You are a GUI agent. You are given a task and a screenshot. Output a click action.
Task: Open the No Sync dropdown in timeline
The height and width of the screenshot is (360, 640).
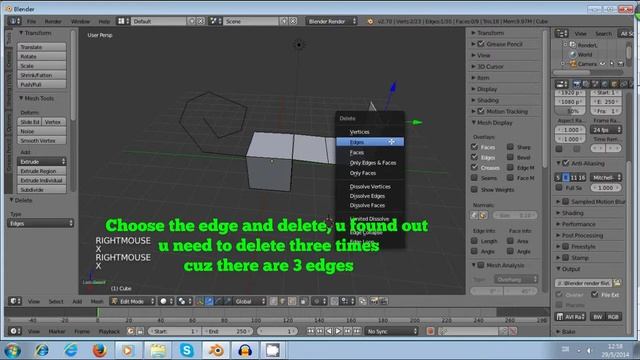[392, 331]
